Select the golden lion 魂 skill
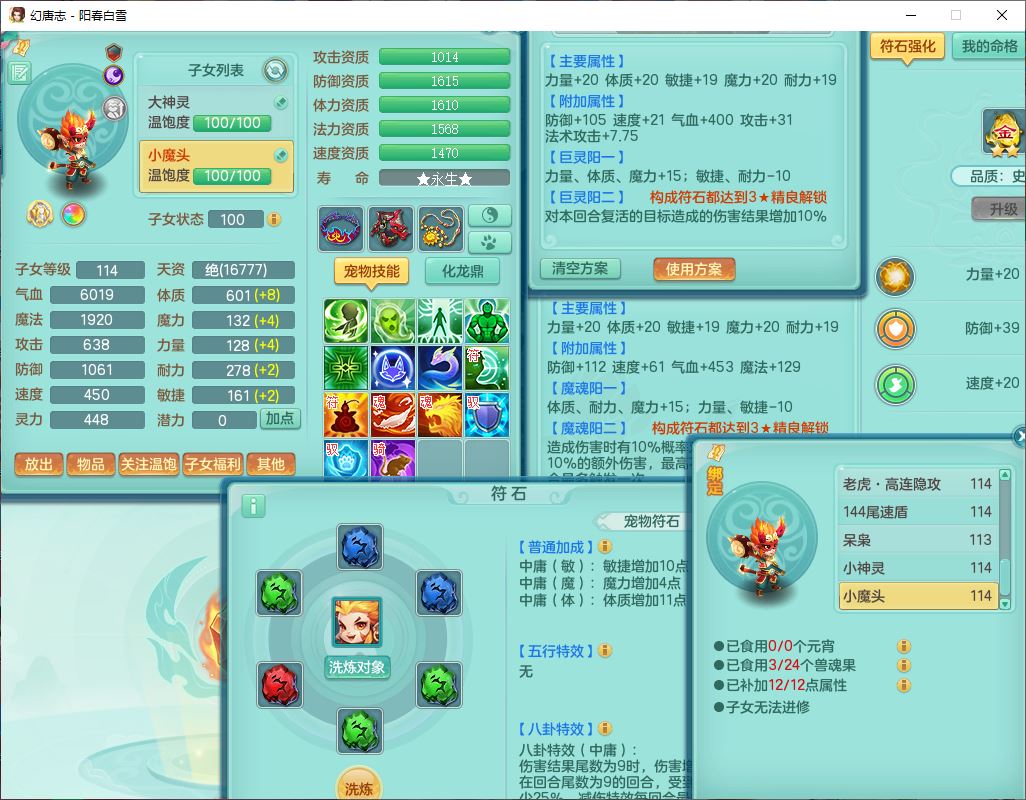 tap(440, 415)
